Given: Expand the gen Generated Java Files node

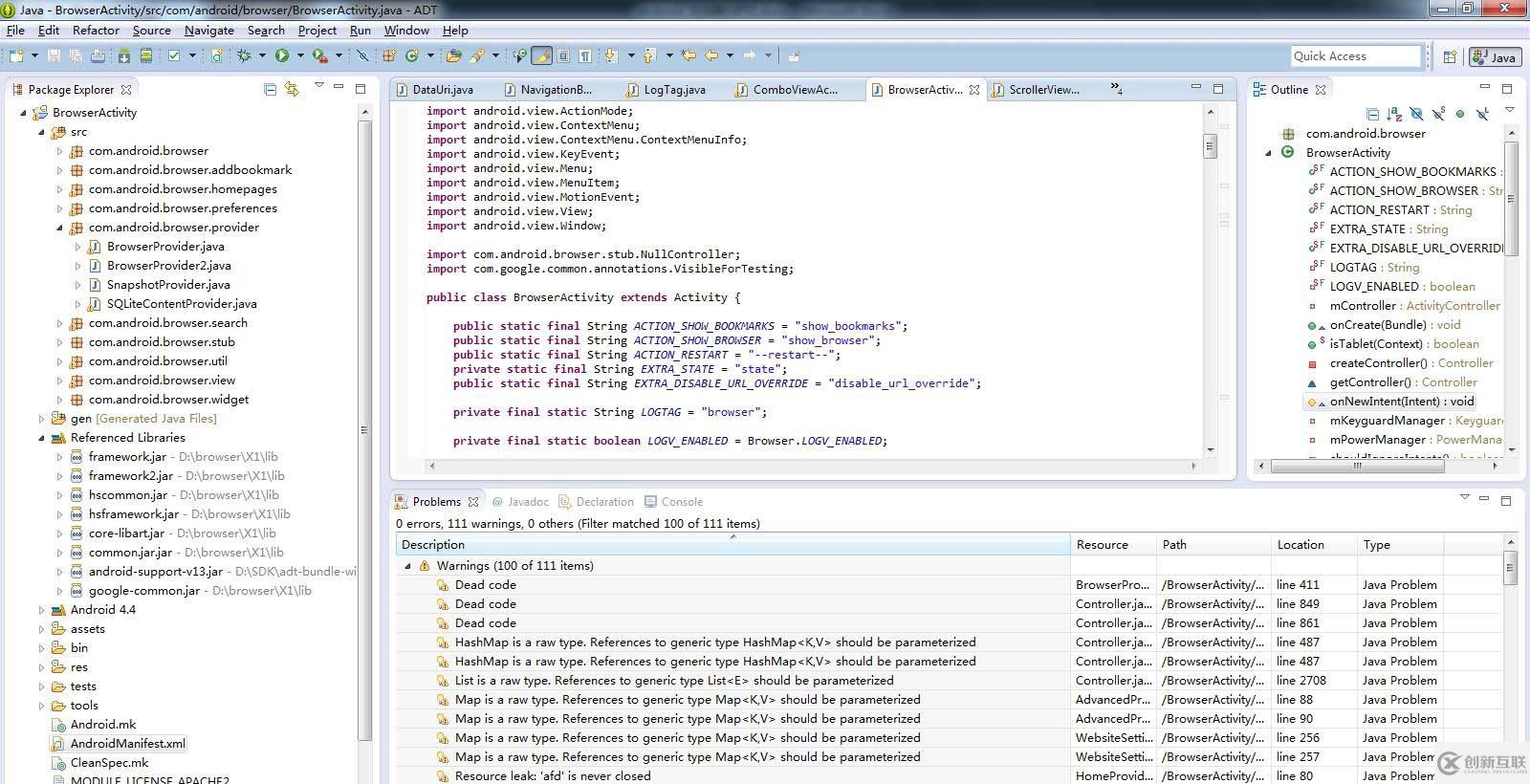Looking at the screenshot, I should point(41,419).
